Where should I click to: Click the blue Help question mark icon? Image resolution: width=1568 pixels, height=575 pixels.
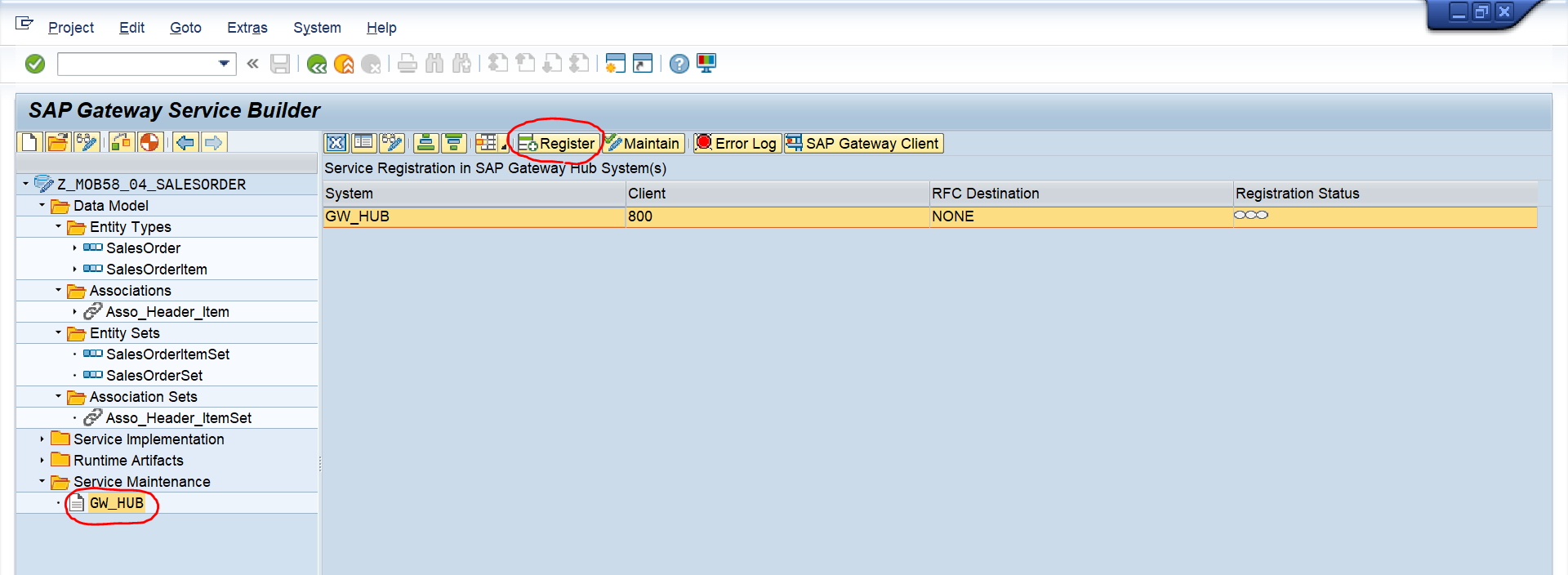[679, 64]
